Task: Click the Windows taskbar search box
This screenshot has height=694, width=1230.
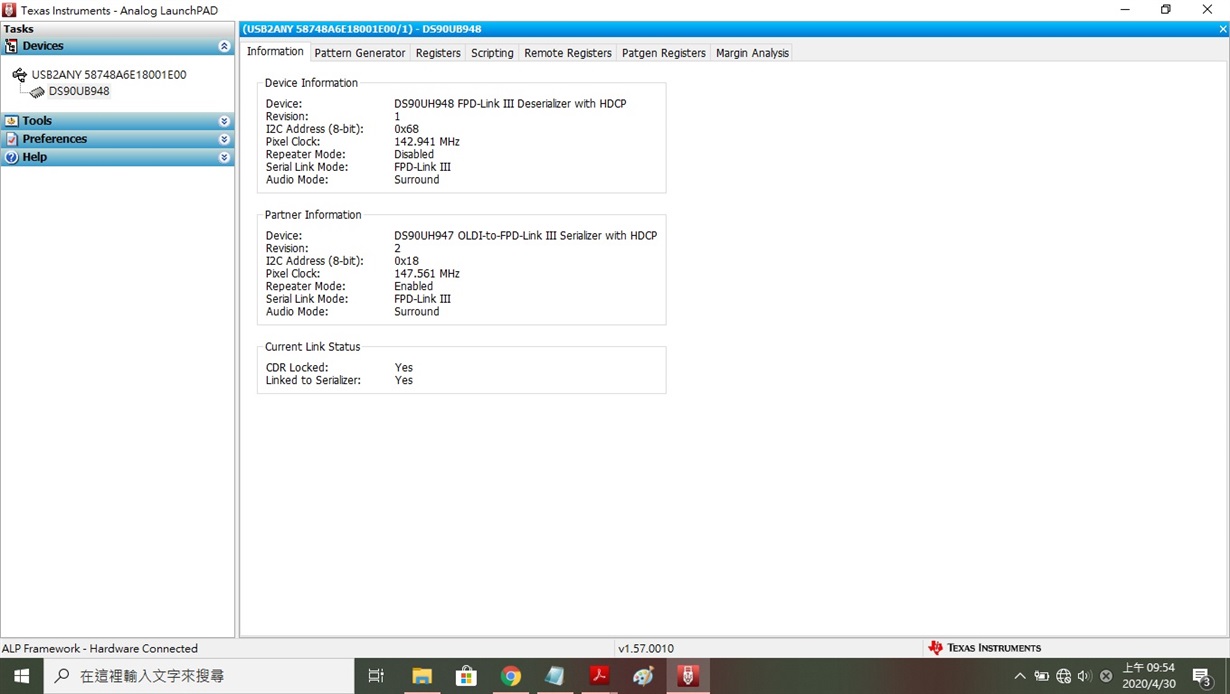Action: coord(197,676)
